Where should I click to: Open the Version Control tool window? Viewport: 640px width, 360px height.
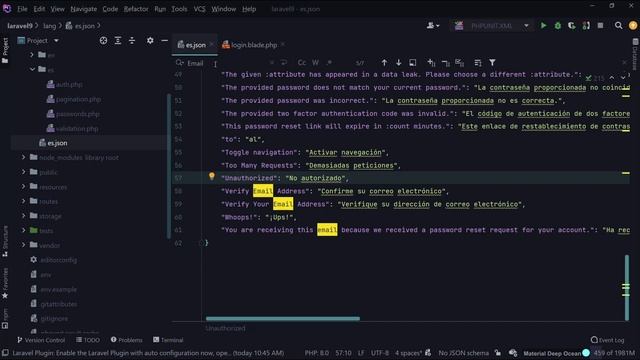tap(41, 340)
